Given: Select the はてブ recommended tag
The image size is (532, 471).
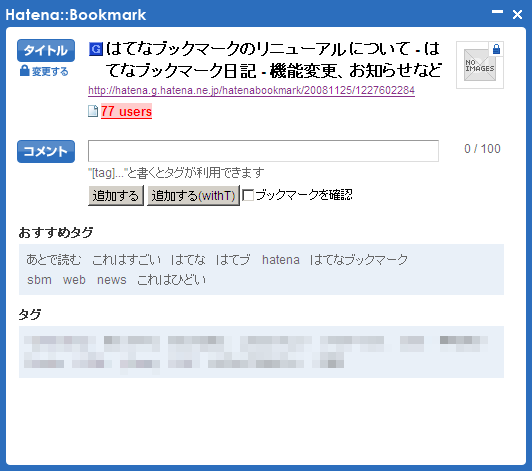Looking at the screenshot, I should (233, 260).
